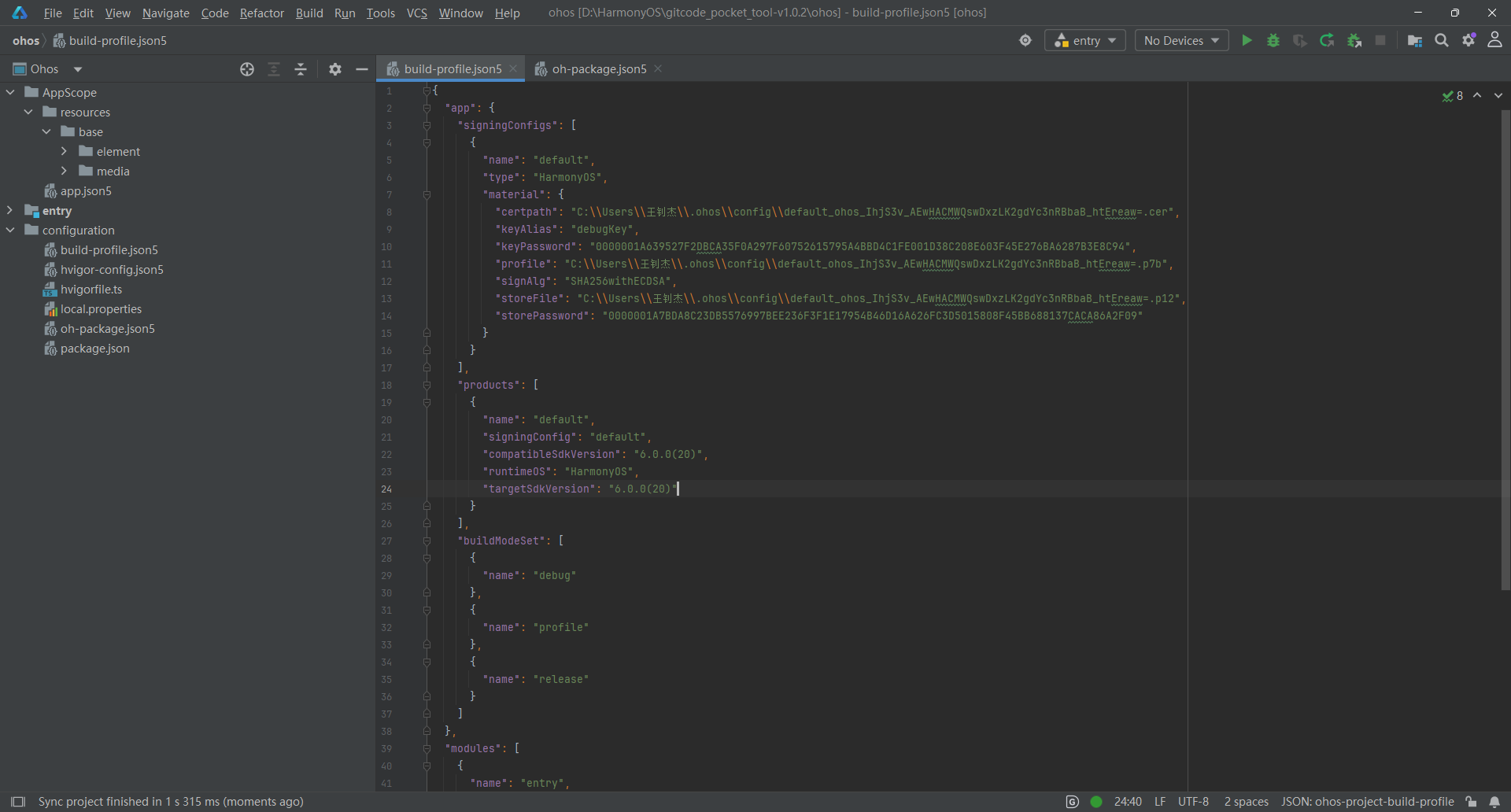Fold the products block on line 18

[427, 385]
